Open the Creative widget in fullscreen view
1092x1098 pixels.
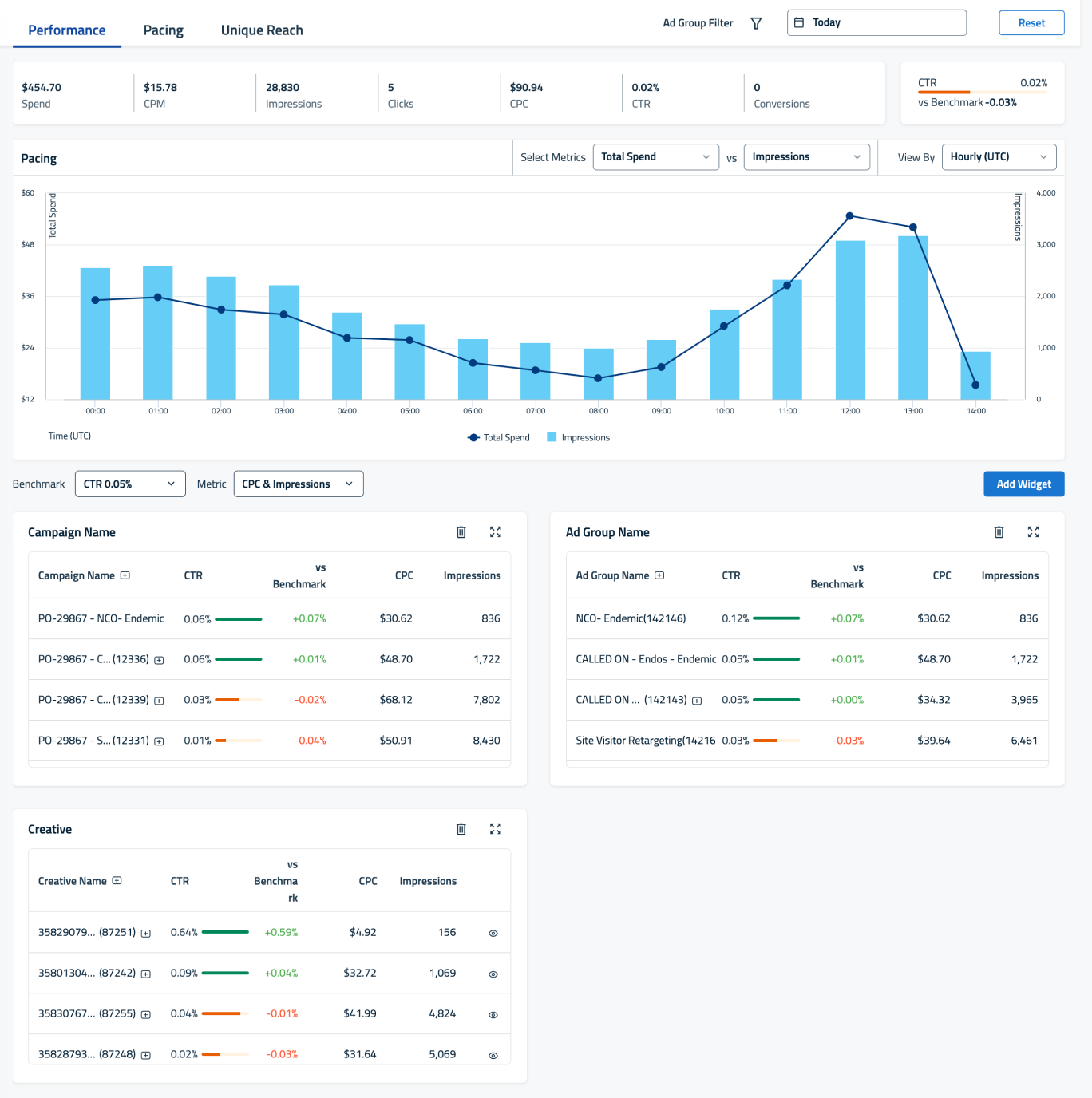[496, 829]
